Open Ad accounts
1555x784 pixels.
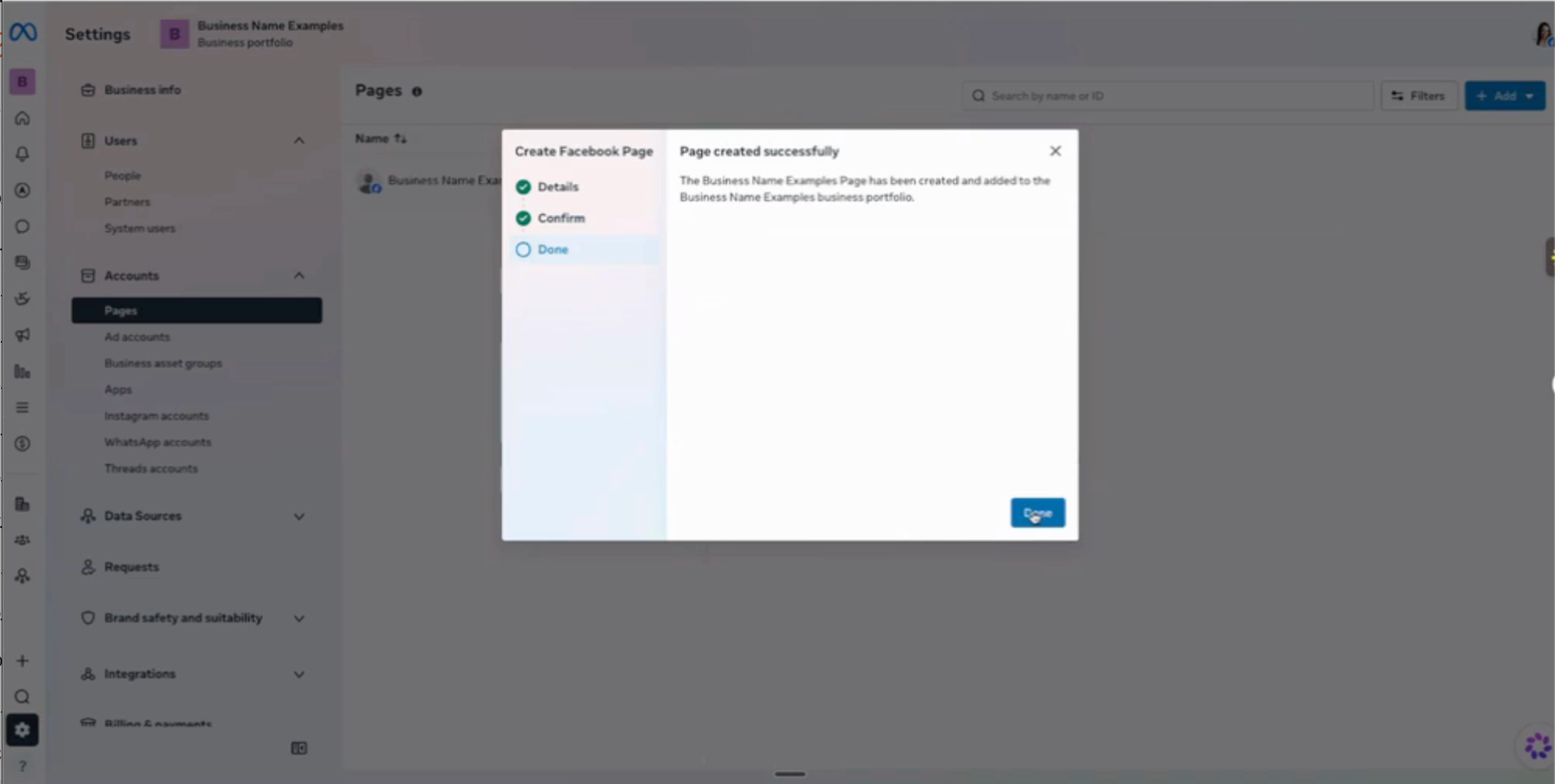click(137, 337)
